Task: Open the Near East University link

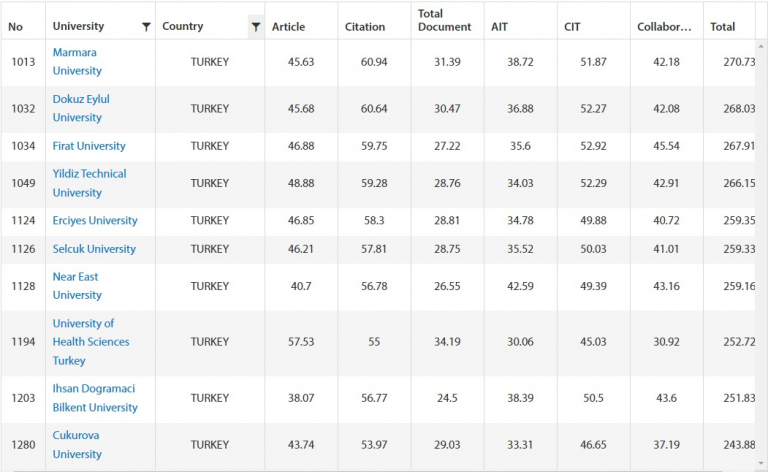Action: click(x=77, y=286)
